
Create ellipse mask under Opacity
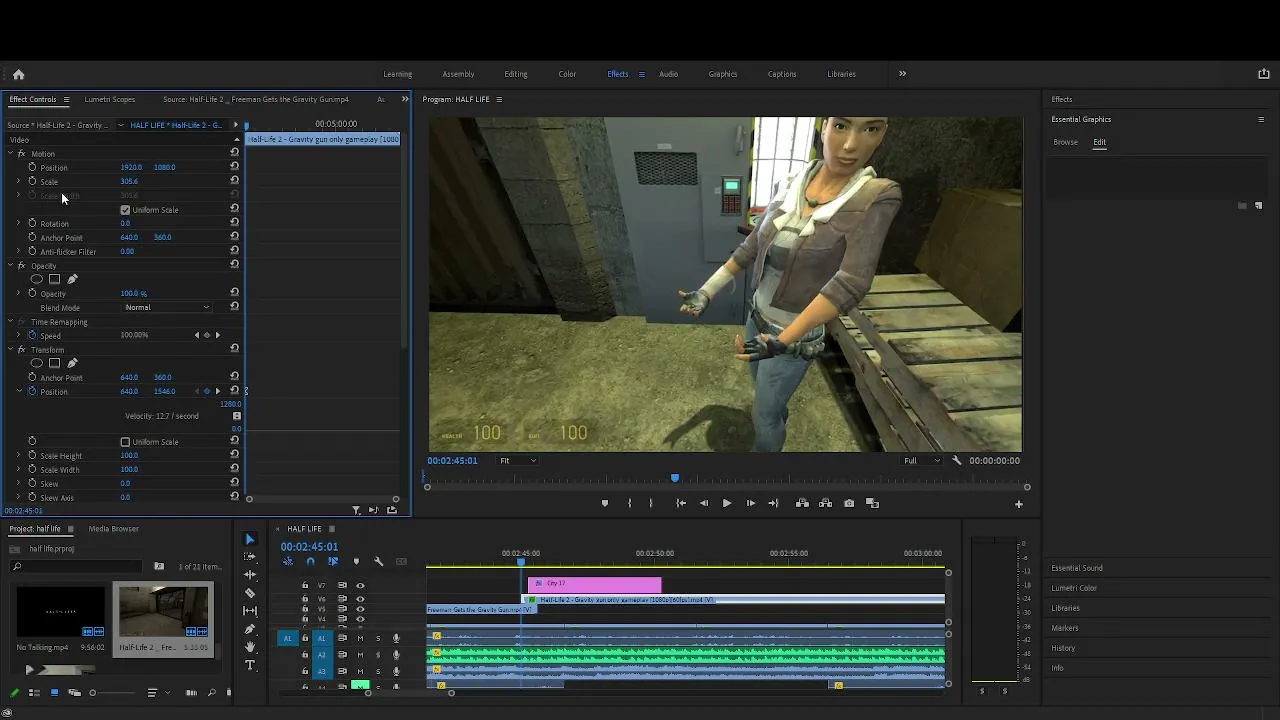37,279
